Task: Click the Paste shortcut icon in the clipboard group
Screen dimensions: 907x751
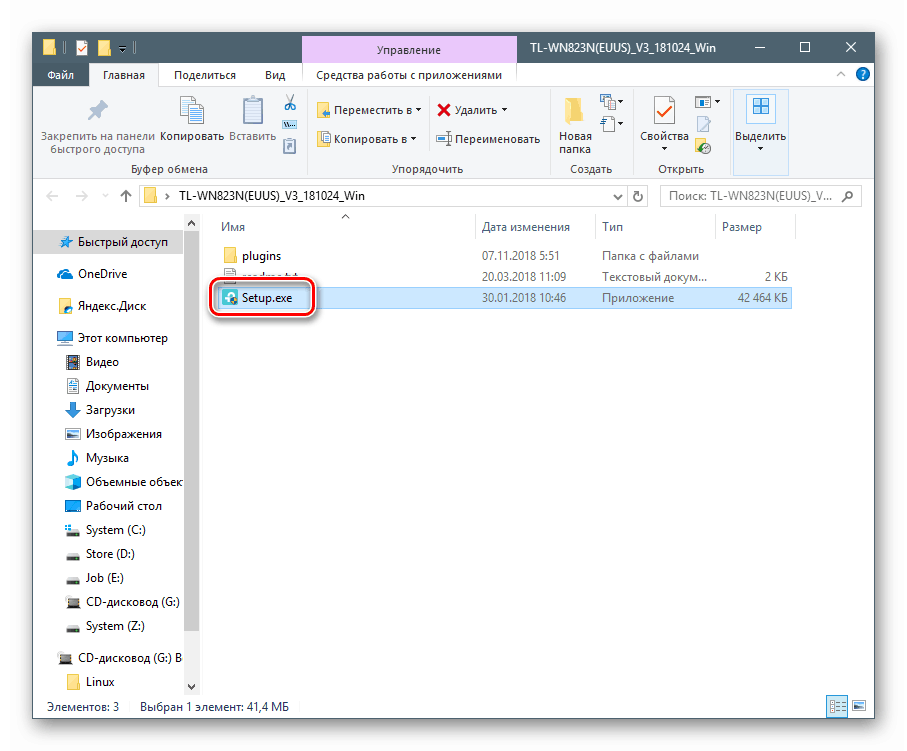Action: [289, 146]
